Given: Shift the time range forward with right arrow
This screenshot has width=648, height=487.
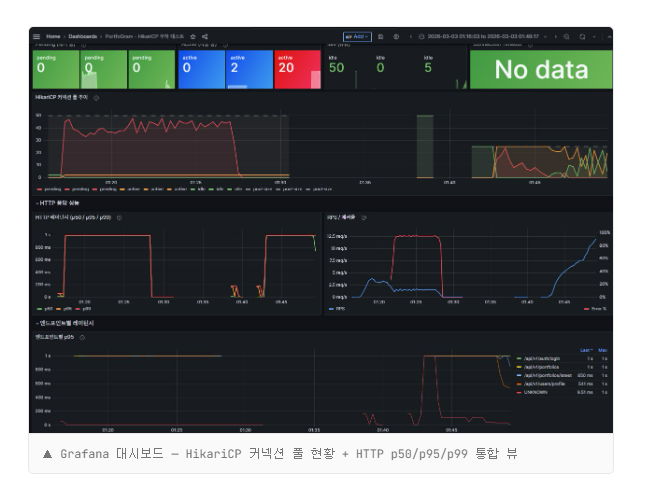Looking at the screenshot, I should [555, 37].
